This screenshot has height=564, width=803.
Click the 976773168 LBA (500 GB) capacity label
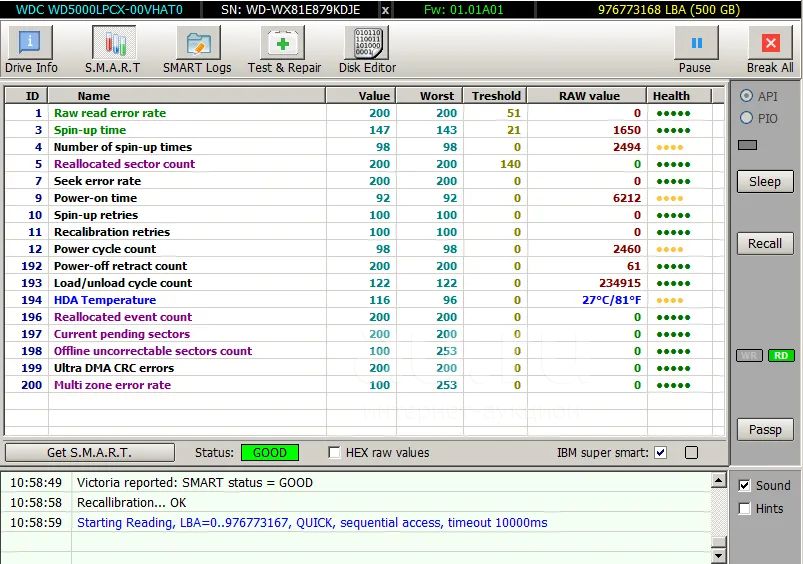669,10
